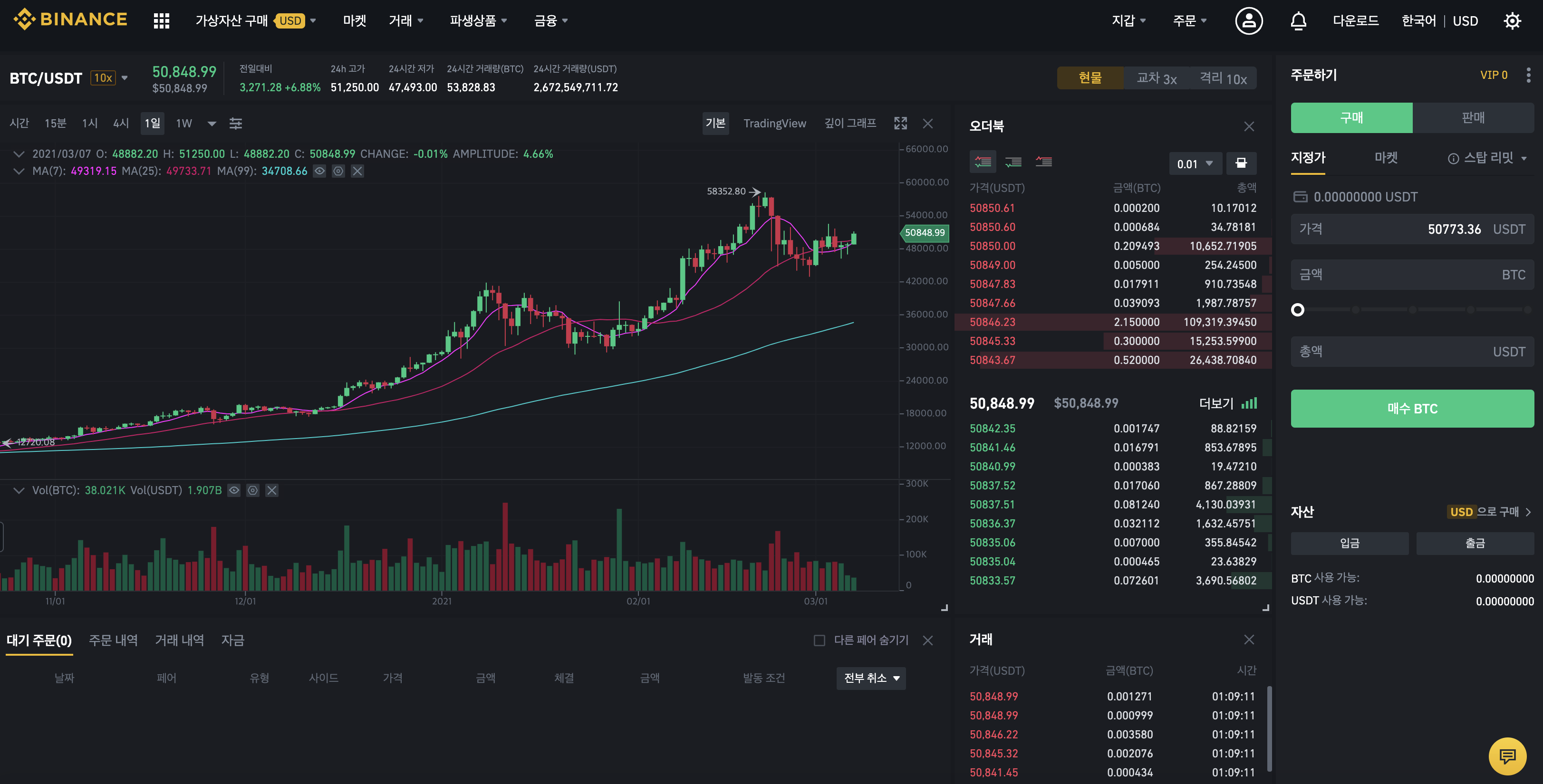
Task: Click the 금액 BTC amount input field
Action: (1412, 275)
